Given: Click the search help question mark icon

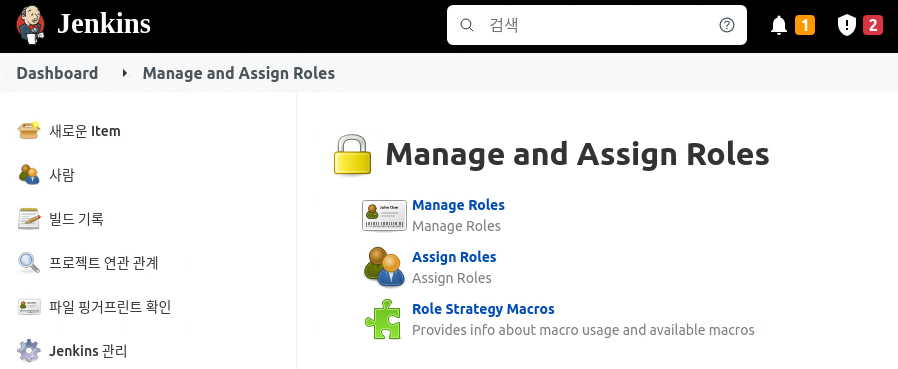Looking at the screenshot, I should tap(727, 25).
